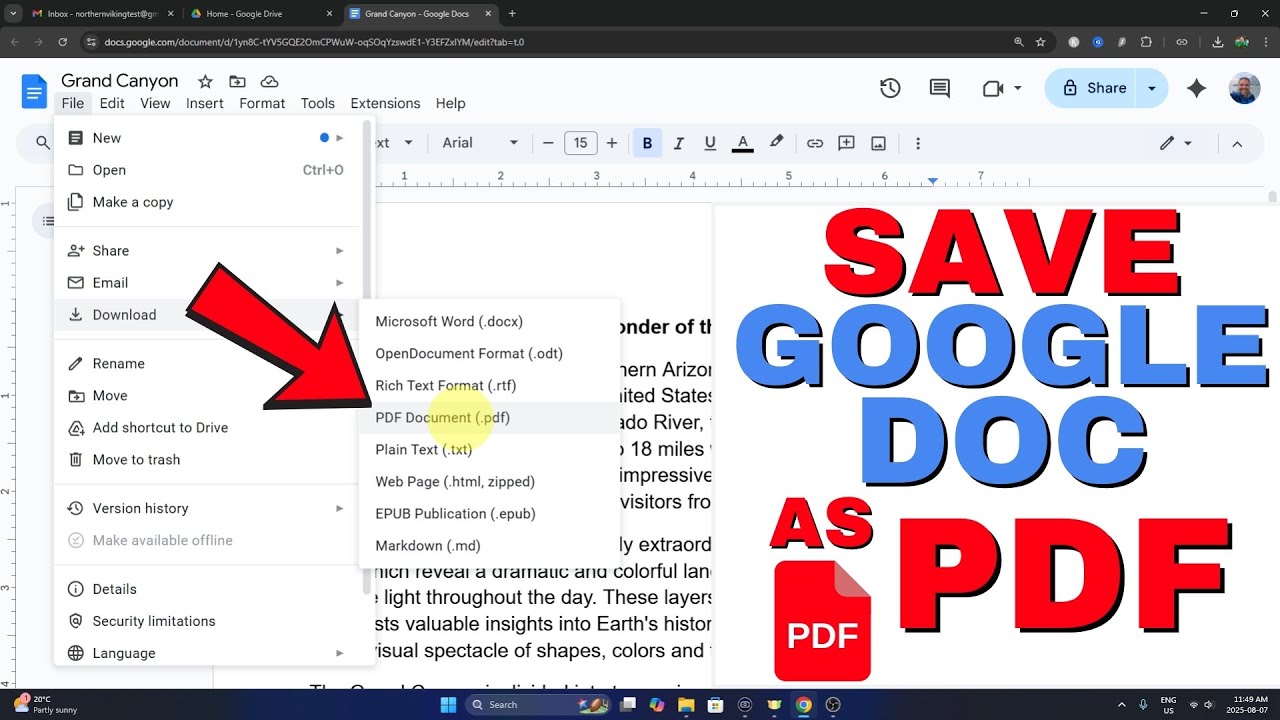Image resolution: width=1280 pixels, height=720 pixels.
Task: Click the insert image toolbar icon
Action: (x=878, y=143)
